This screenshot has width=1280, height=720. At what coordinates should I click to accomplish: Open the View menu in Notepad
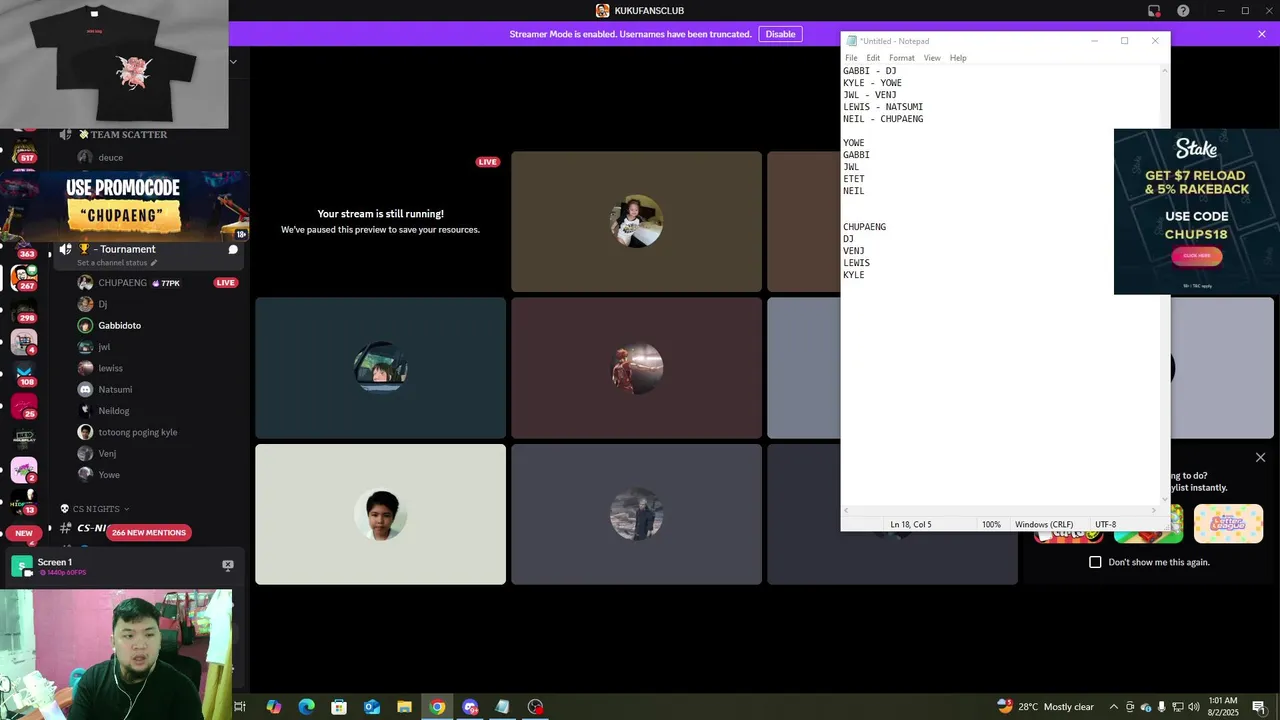pyautogui.click(x=932, y=58)
